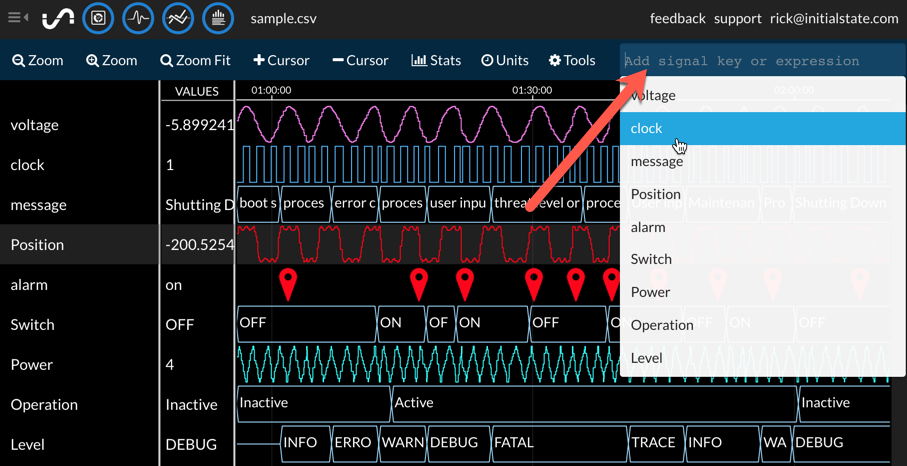Collapse the sidebar with the hamburger icon
This screenshot has height=466, width=907.
pyautogui.click(x=17, y=18)
